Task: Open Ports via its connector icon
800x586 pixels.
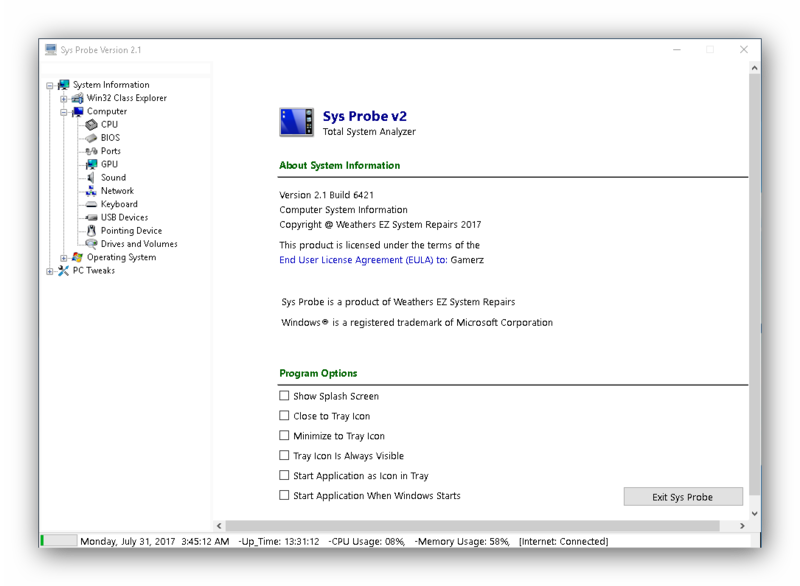Action: [91, 151]
